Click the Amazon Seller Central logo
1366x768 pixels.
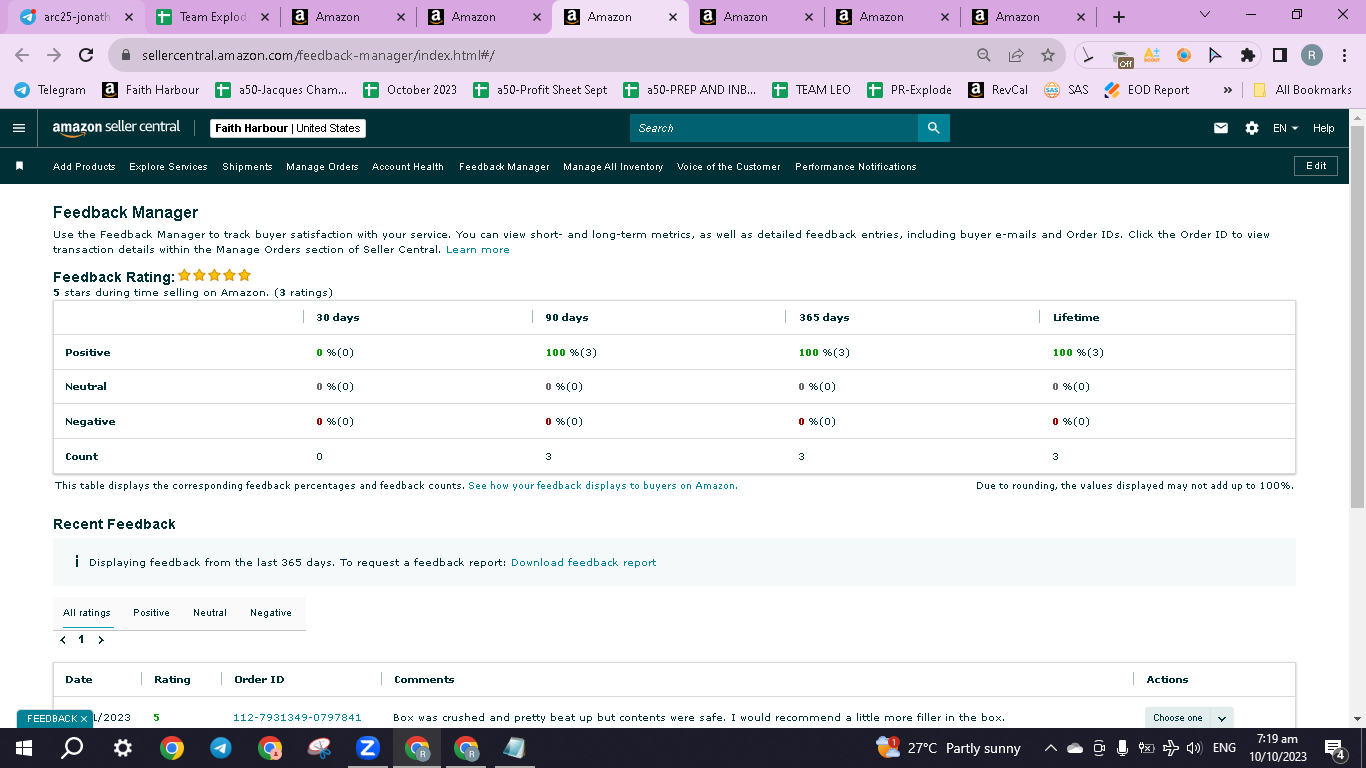116,128
